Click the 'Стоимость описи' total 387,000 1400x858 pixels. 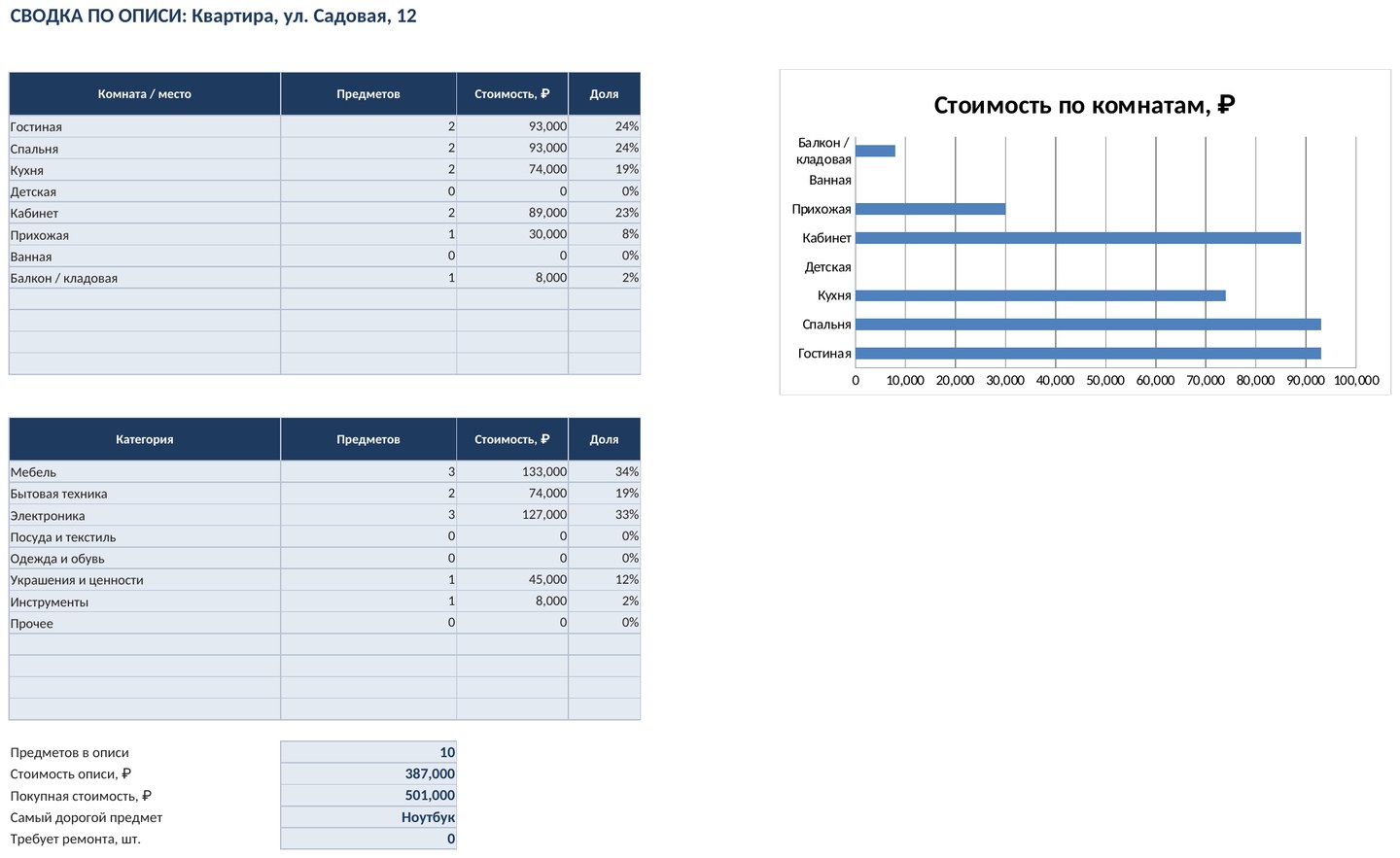tap(368, 773)
